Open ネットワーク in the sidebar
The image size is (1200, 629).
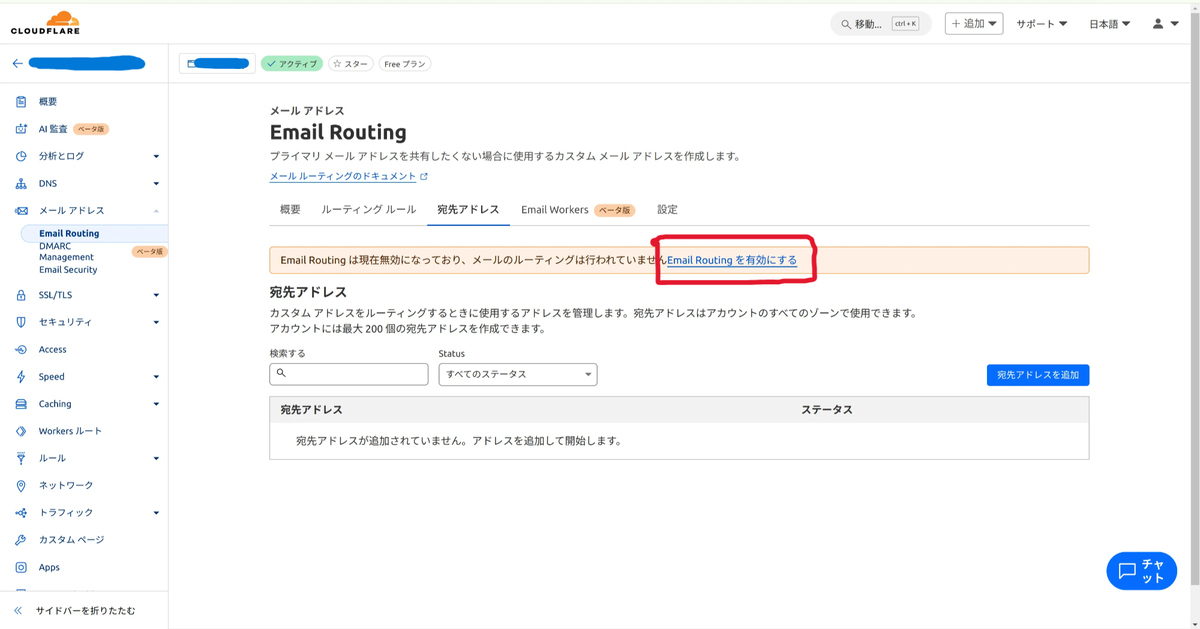(x=66, y=485)
